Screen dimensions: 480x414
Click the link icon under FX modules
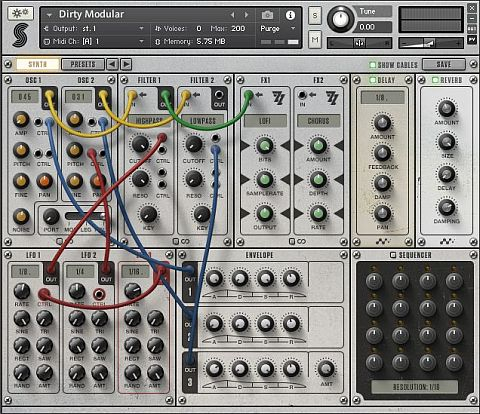pos(301,241)
